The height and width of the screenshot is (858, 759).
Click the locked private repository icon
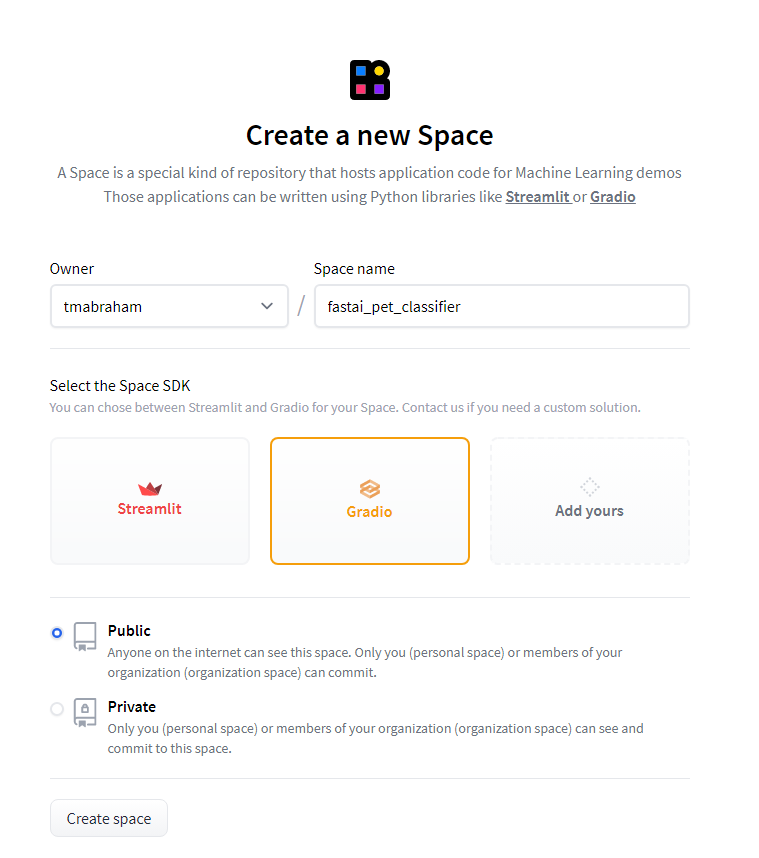(x=85, y=712)
